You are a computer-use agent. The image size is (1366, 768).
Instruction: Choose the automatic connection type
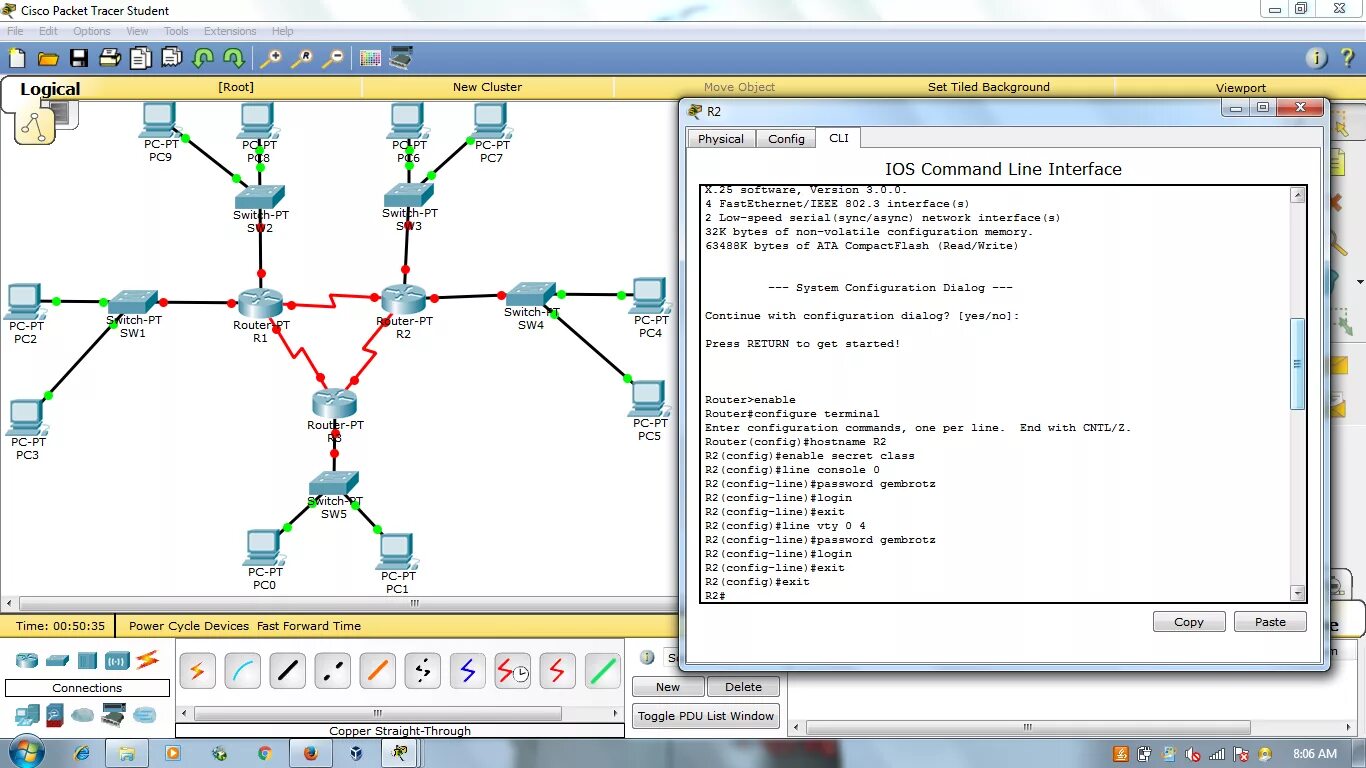[197, 672]
